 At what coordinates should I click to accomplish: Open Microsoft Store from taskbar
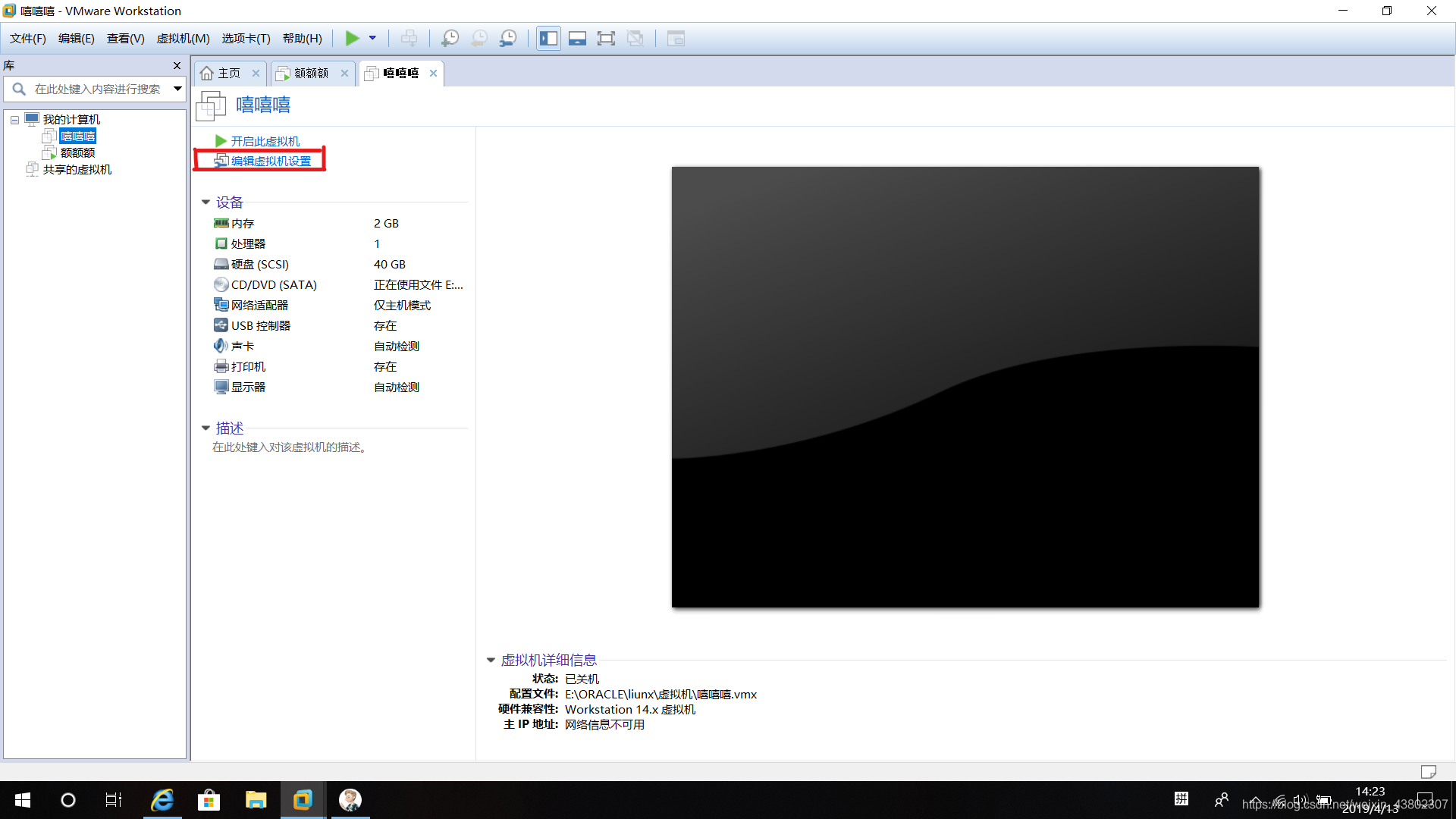(209, 800)
